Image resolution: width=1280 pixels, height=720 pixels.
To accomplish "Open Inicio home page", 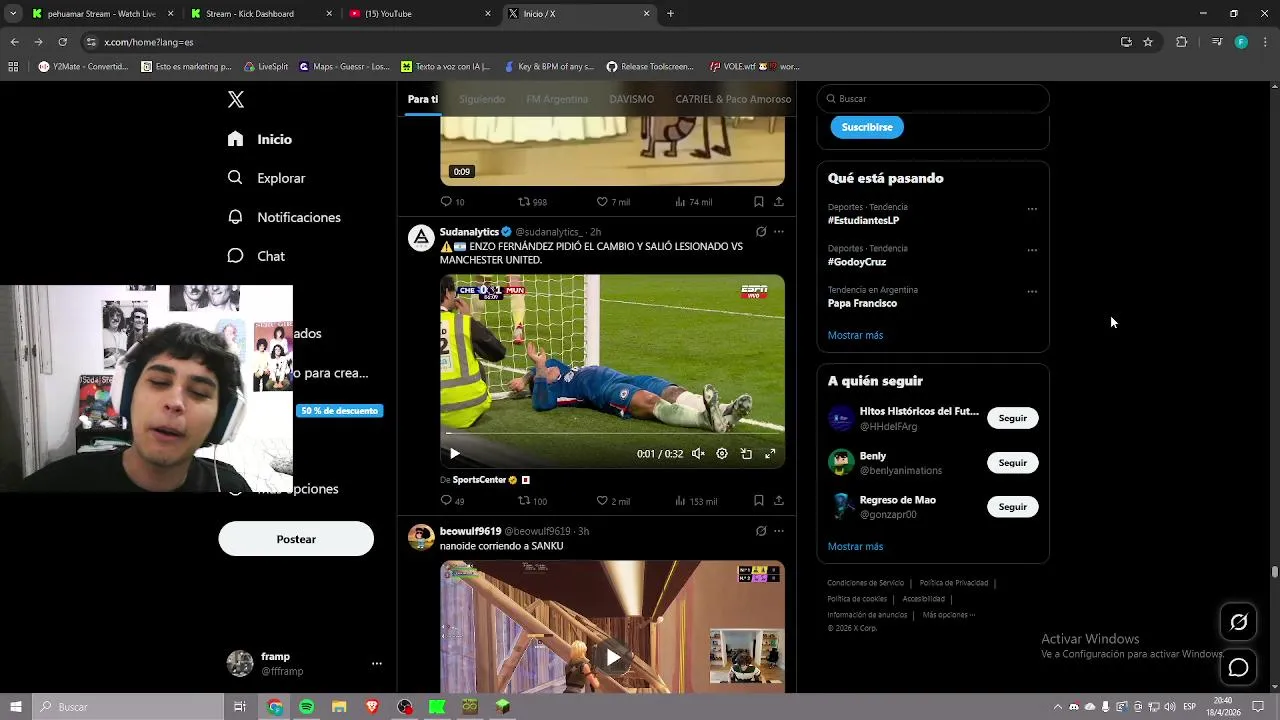I will tap(260, 139).
